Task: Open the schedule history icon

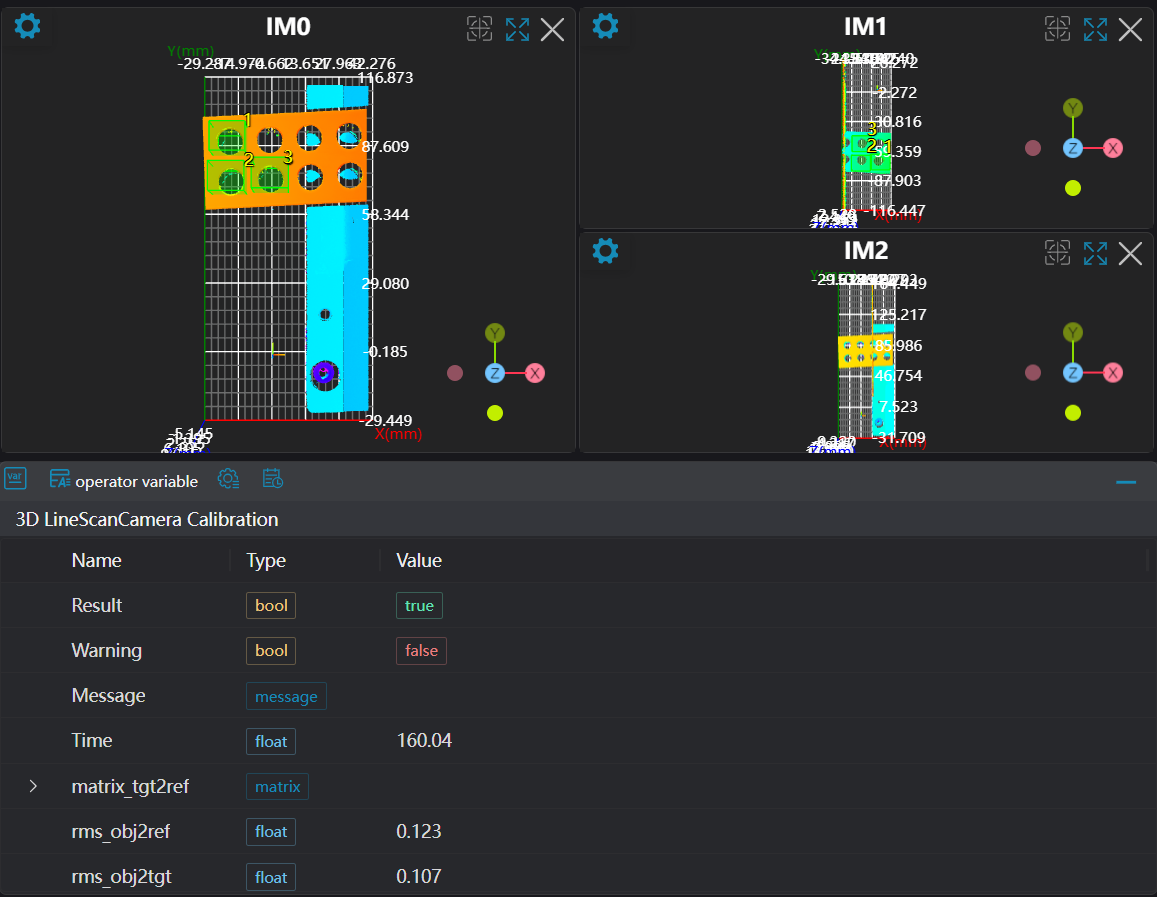Action: [x=272, y=479]
